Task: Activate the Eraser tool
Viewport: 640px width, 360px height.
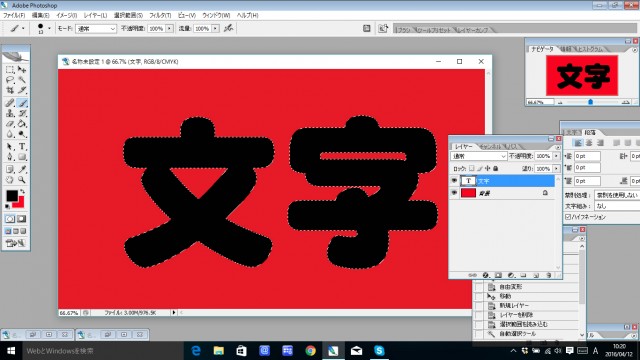Action: (x=10, y=124)
